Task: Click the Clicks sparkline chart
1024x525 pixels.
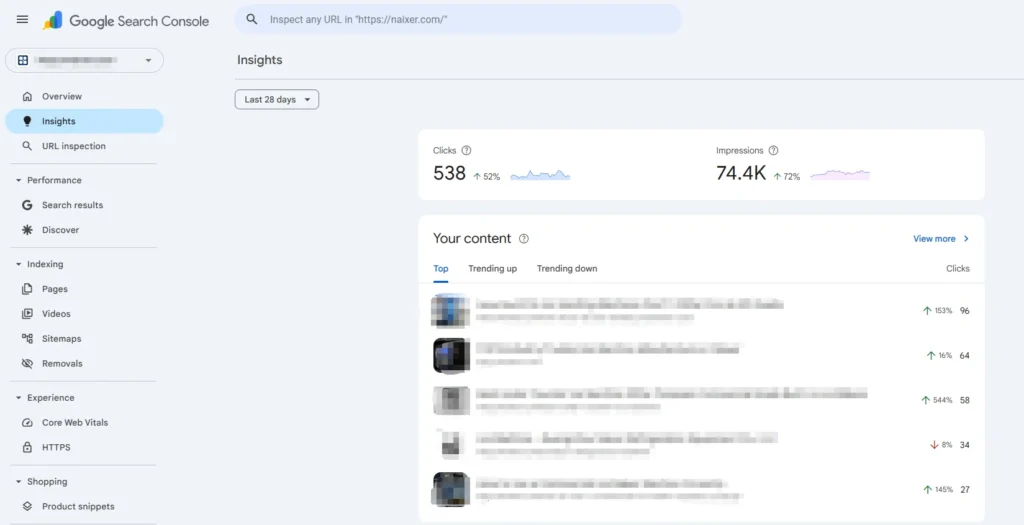Action: [540, 175]
